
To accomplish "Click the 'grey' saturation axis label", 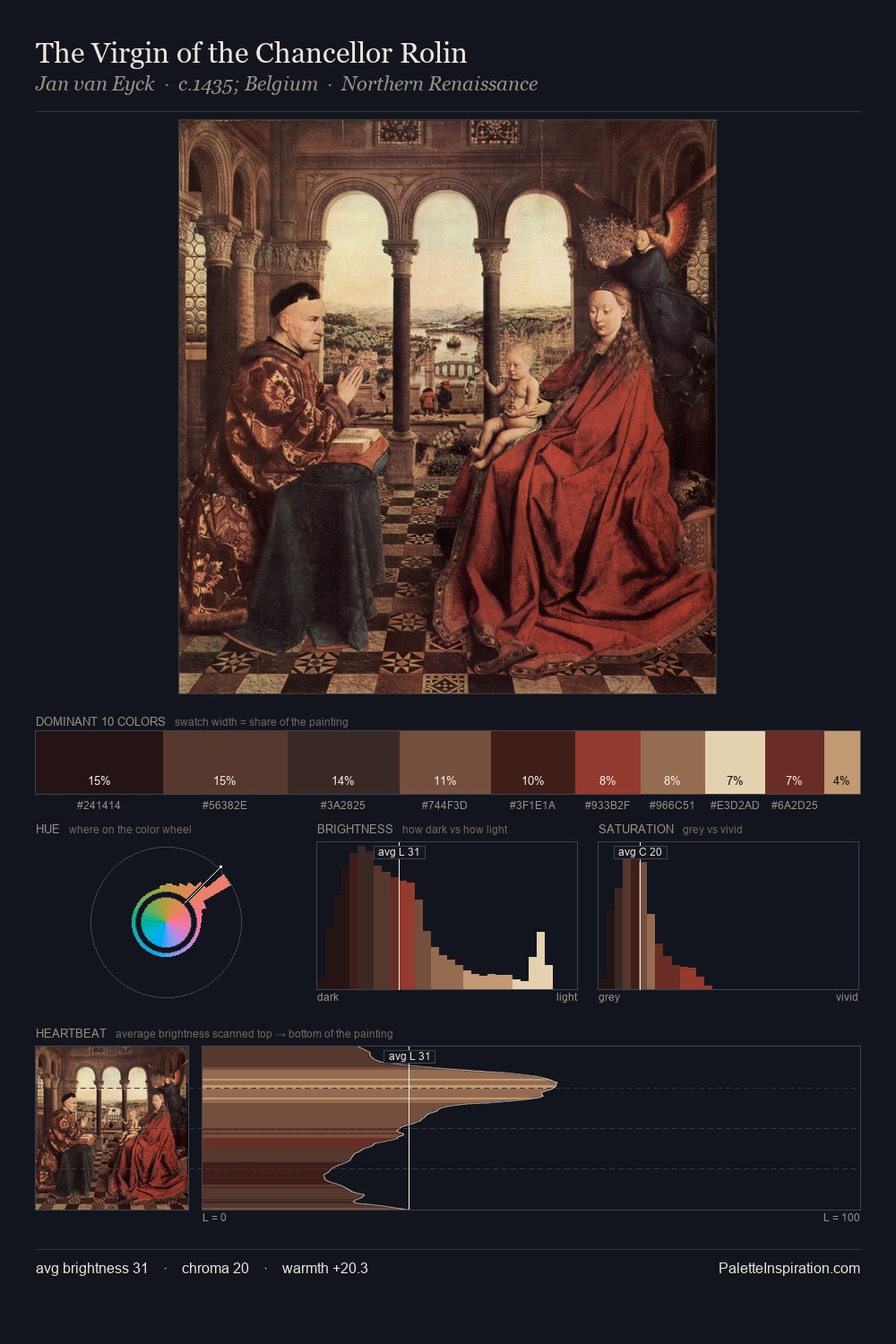I will click(609, 997).
